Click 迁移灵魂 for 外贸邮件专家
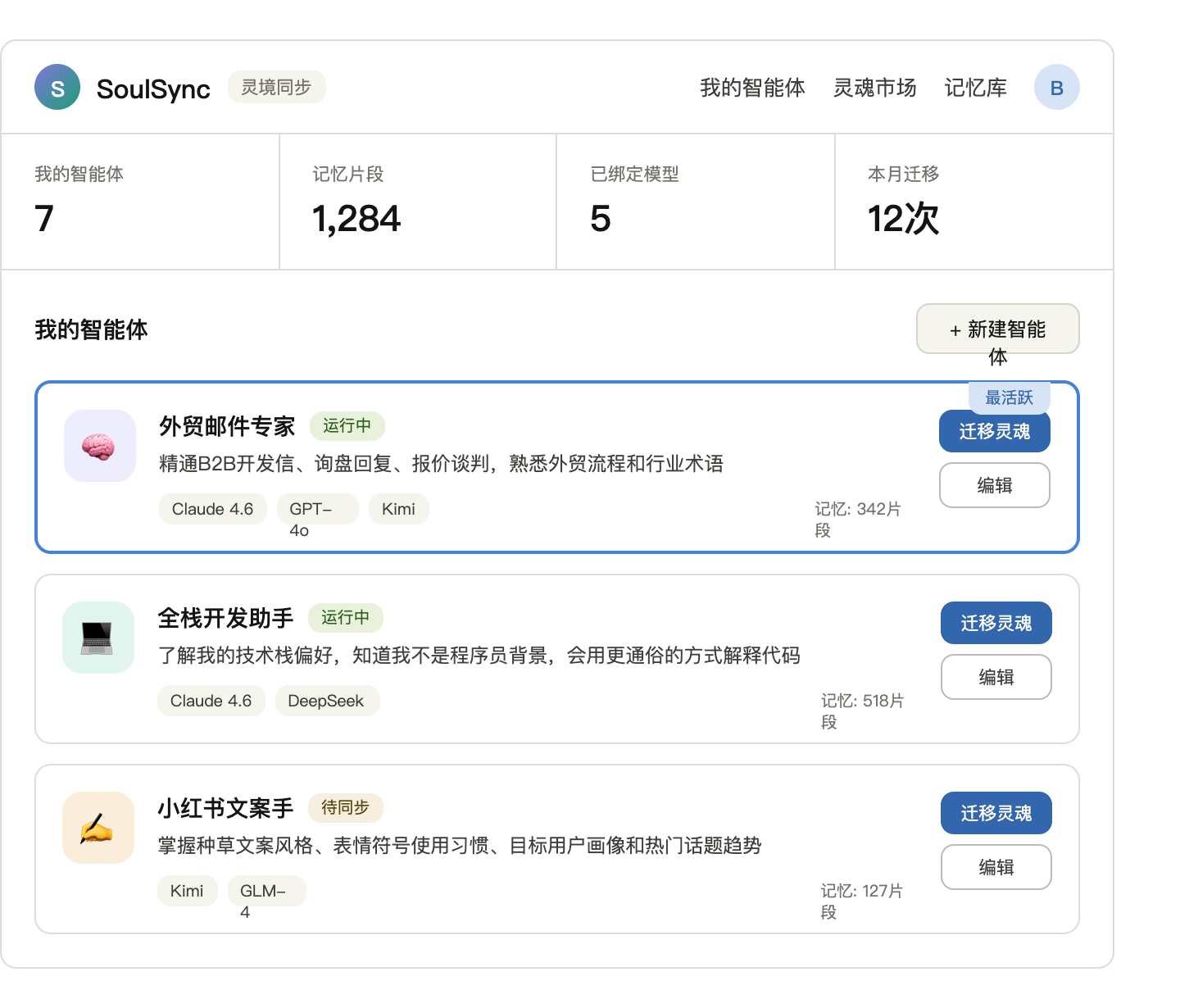 click(994, 432)
